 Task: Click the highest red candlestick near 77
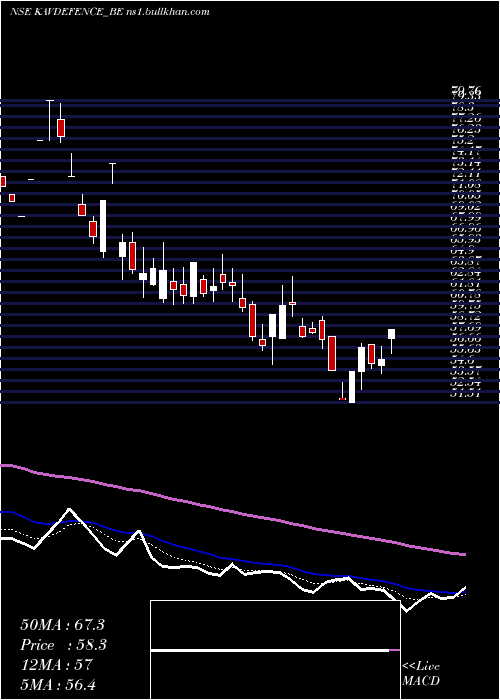[61, 128]
